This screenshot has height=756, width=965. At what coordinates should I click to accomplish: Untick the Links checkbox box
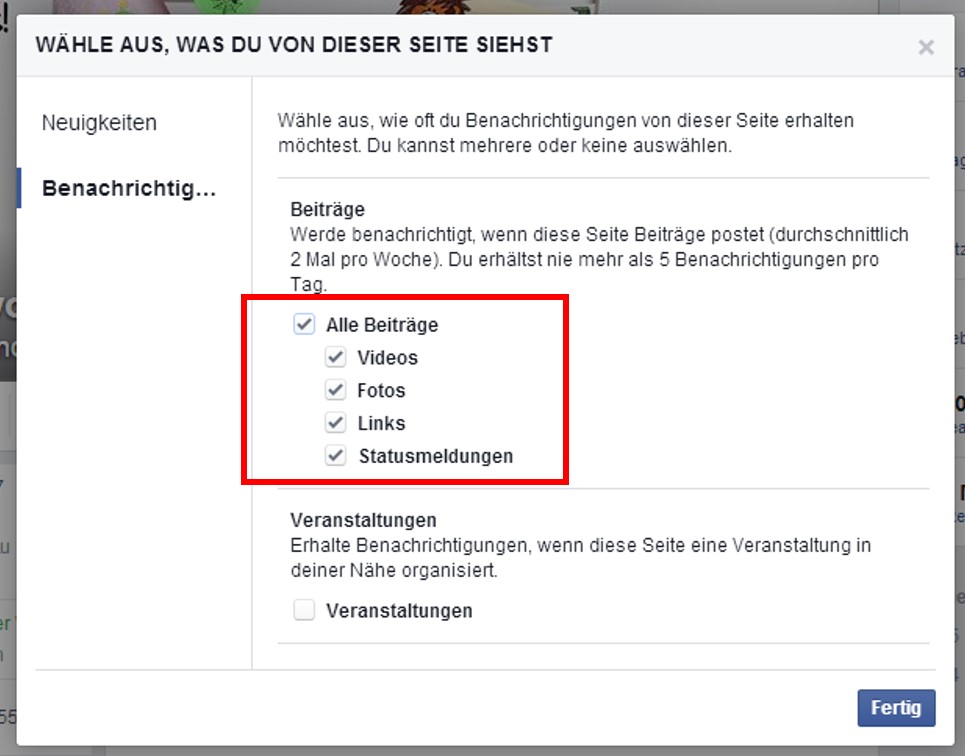coord(335,422)
